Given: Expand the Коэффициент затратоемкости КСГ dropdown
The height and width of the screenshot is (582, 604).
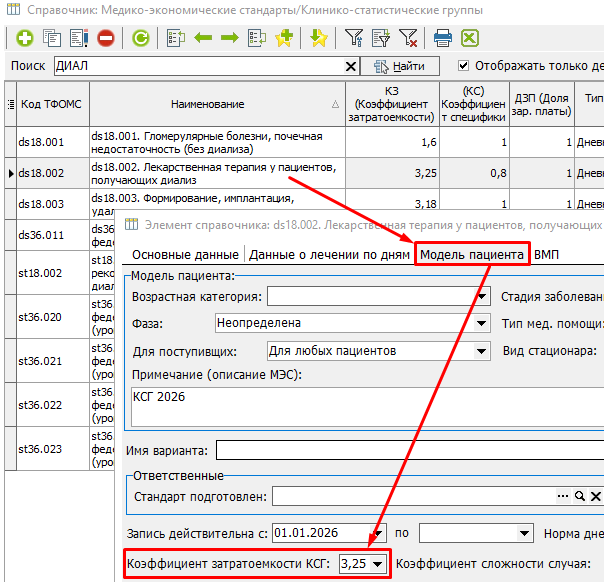Looking at the screenshot, I should 377,564.
